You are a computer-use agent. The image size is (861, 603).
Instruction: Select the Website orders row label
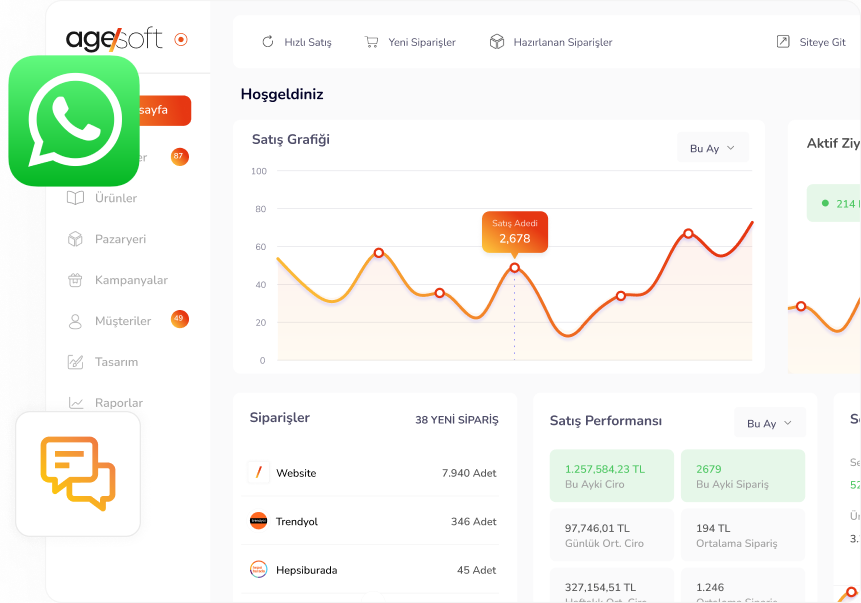[x=297, y=473]
